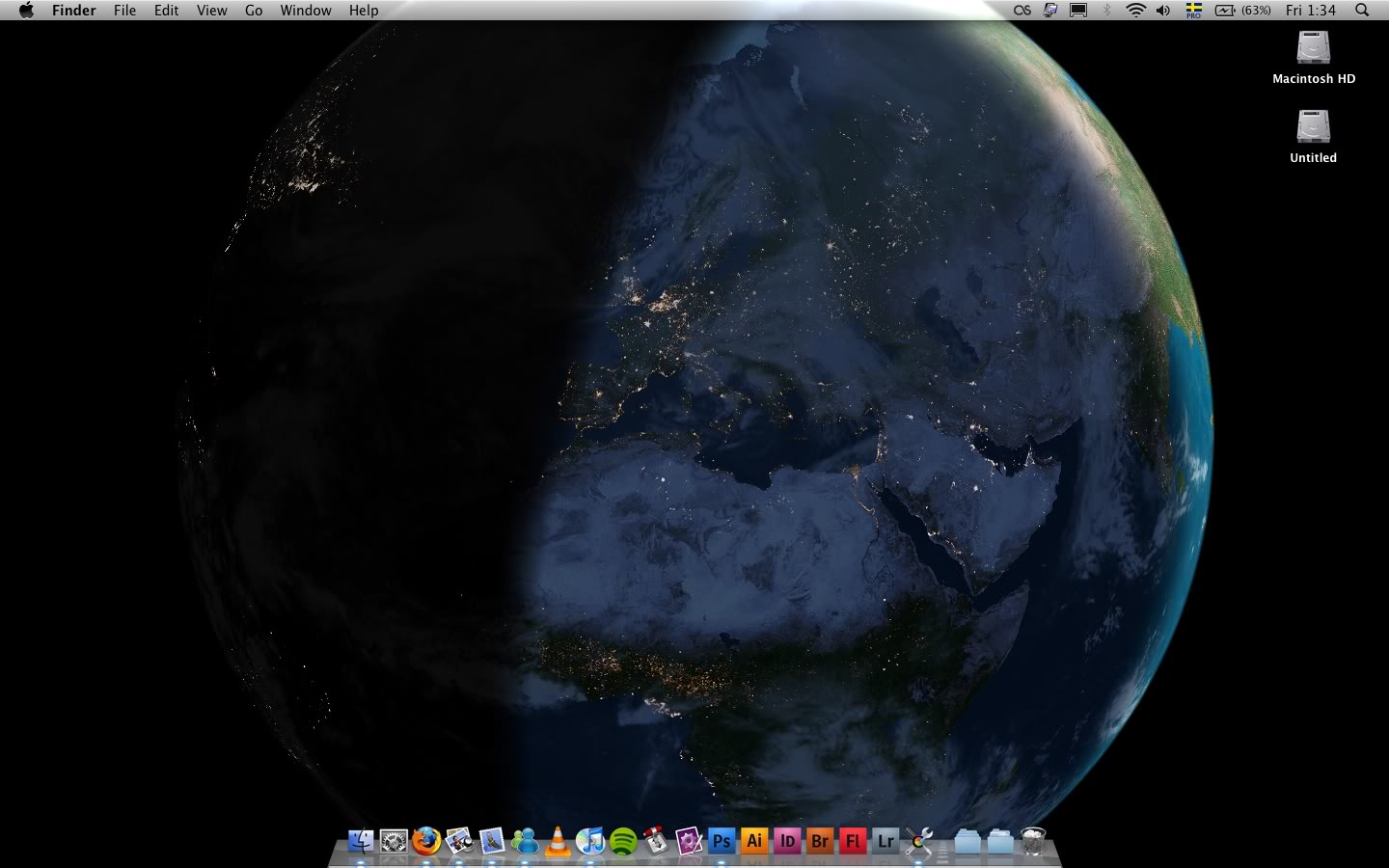Click the Apple menu logo
1389x868 pixels.
26,11
